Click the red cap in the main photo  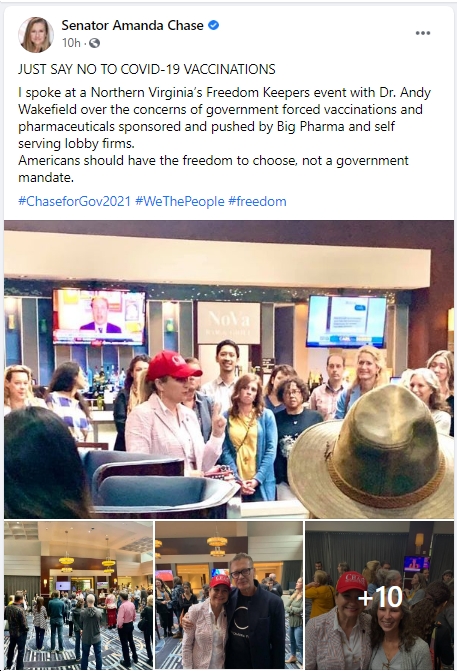[x=172, y=366]
